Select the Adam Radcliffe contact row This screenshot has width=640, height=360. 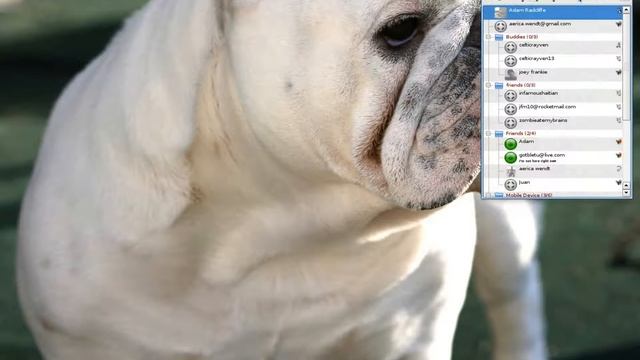553,12
